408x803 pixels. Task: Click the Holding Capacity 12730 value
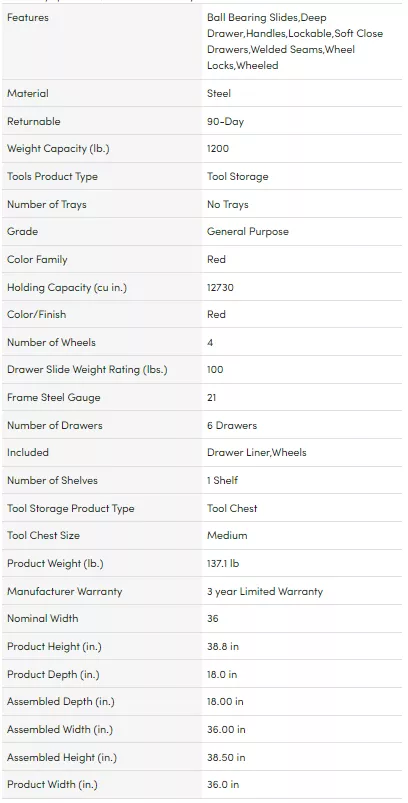click(x=220, y=287)
